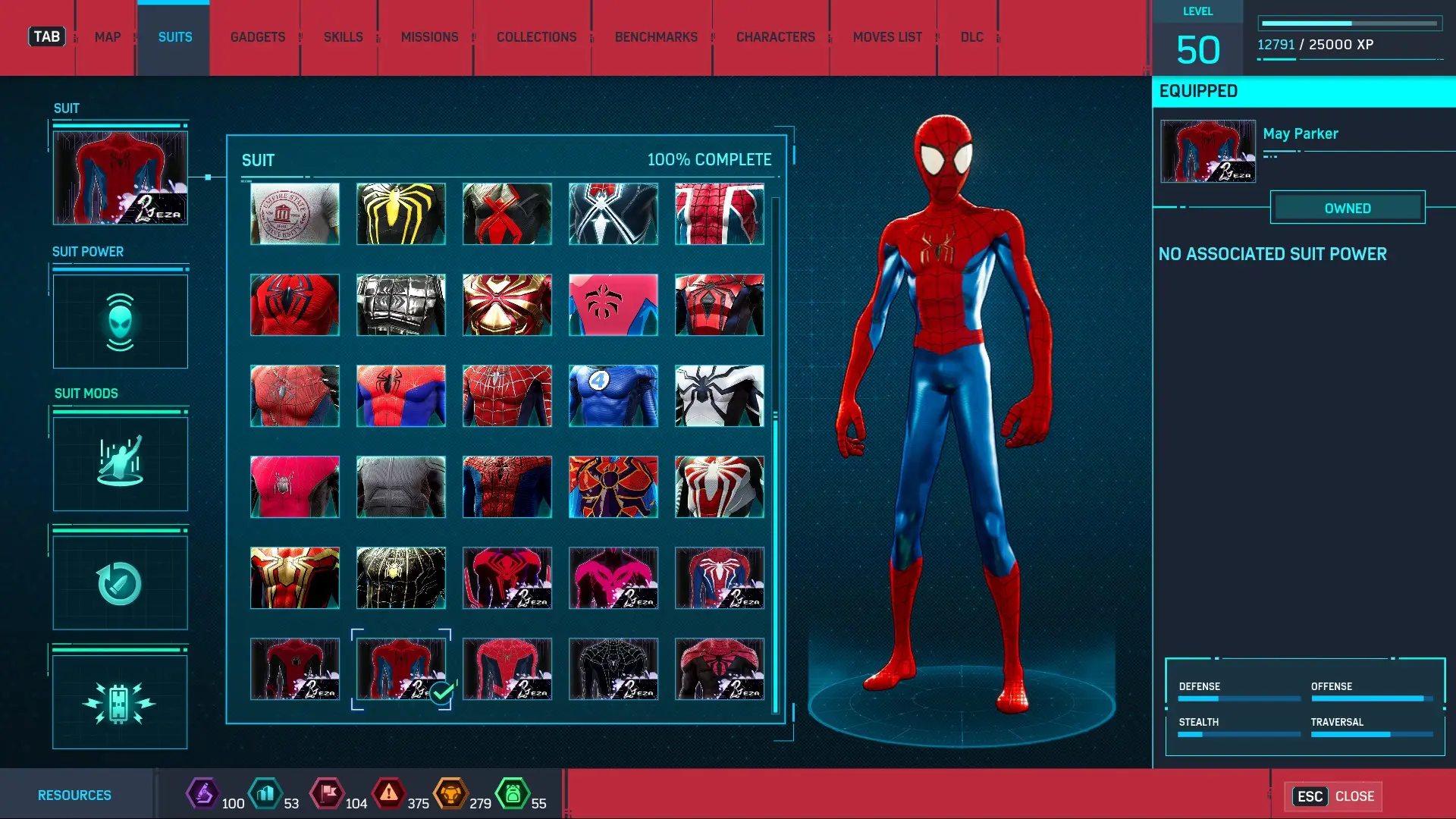Click the '12791 / 25000 XP' text
Screen dimensions: 1456x819
1315,45
